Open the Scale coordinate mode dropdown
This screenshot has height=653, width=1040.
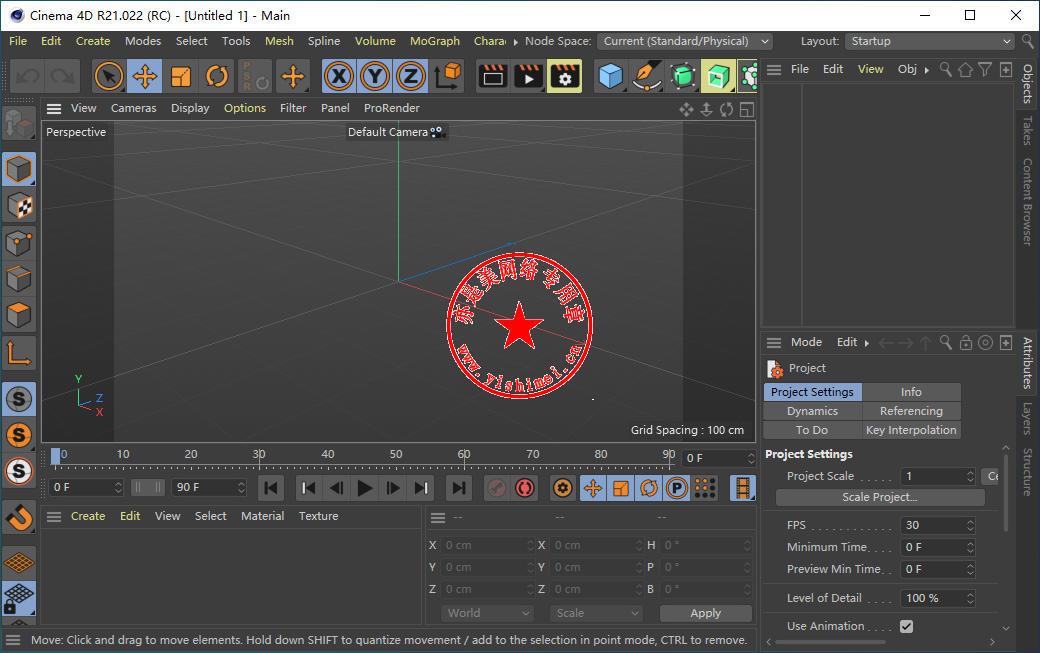tap(596, 613)
